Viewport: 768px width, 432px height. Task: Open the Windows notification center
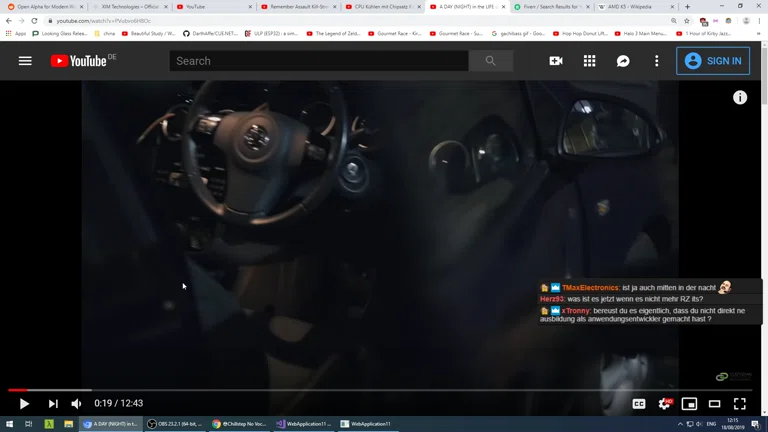(x=756, y=424)
